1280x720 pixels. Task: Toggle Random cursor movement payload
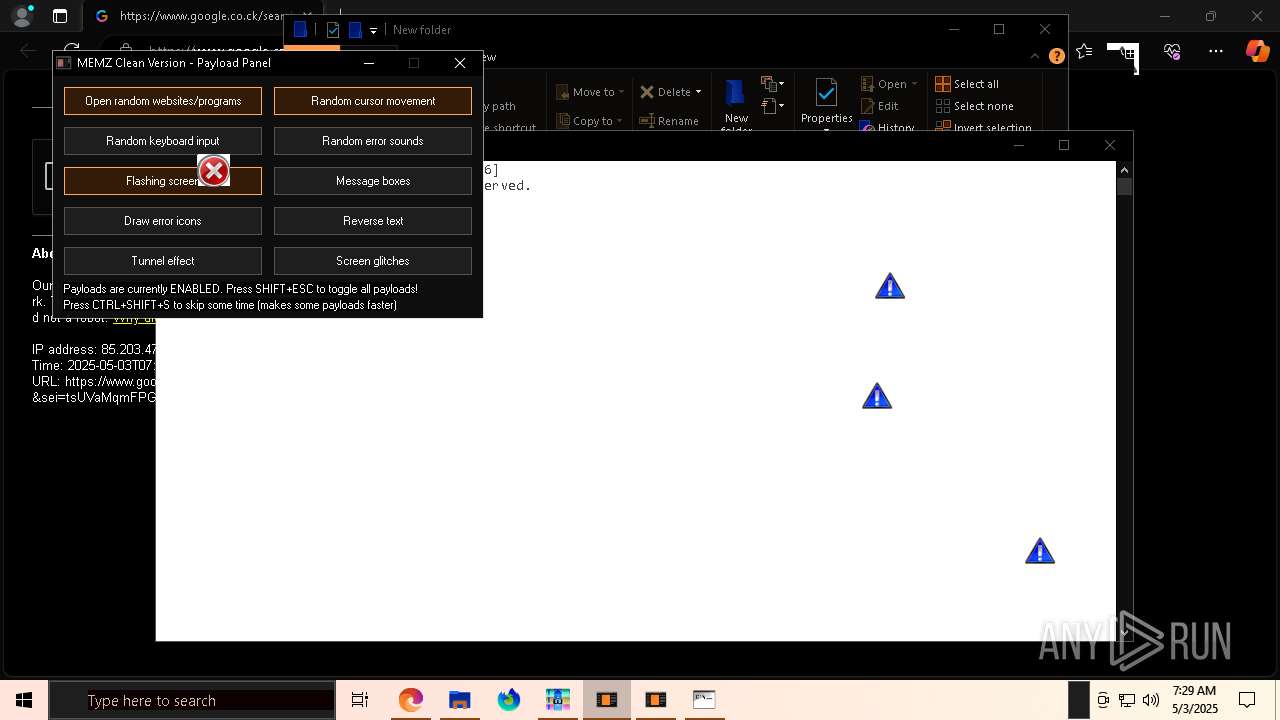[x=373, y=101]
